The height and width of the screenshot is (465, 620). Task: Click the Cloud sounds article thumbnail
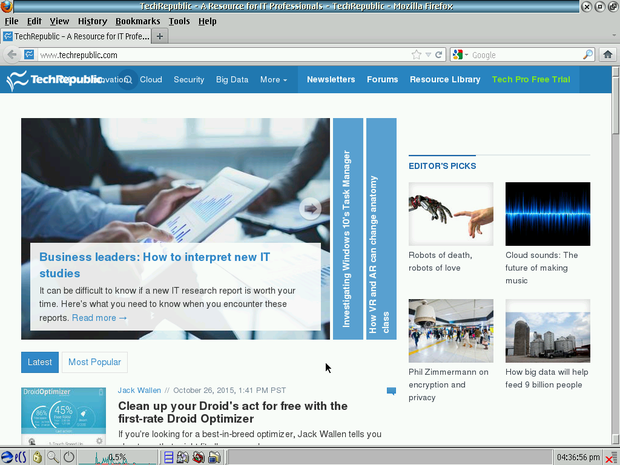541,213
